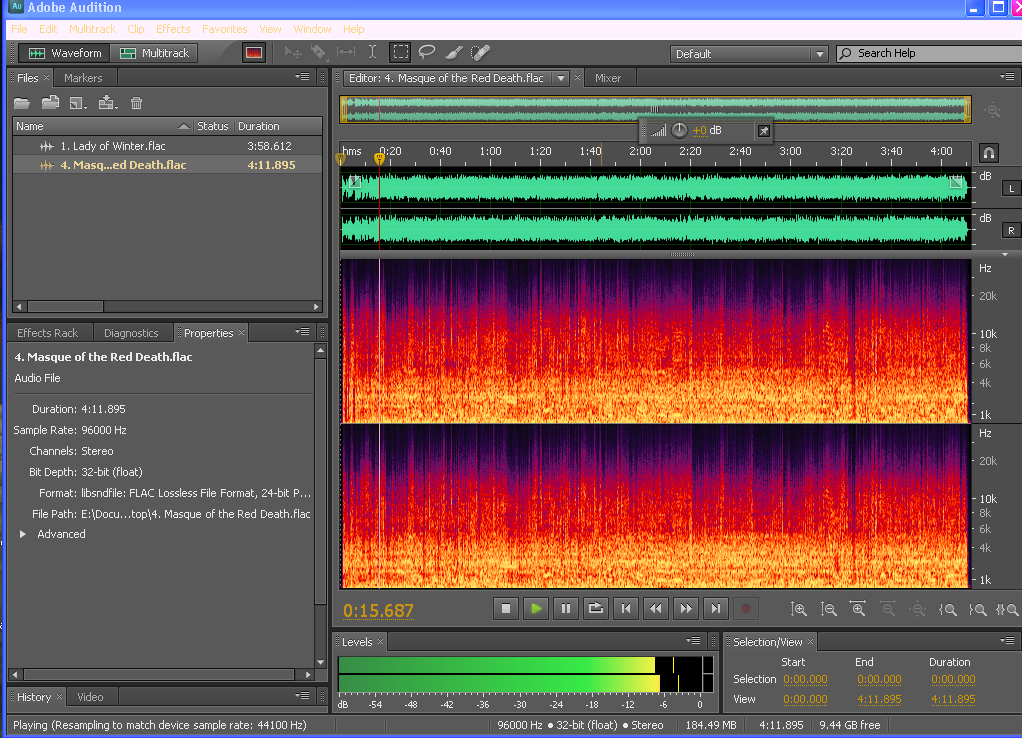The width and height of the screenshot is (1022, 738).
Task: Zoom in at out point icon
Action: pyautogui.click(x=977, y=610)
